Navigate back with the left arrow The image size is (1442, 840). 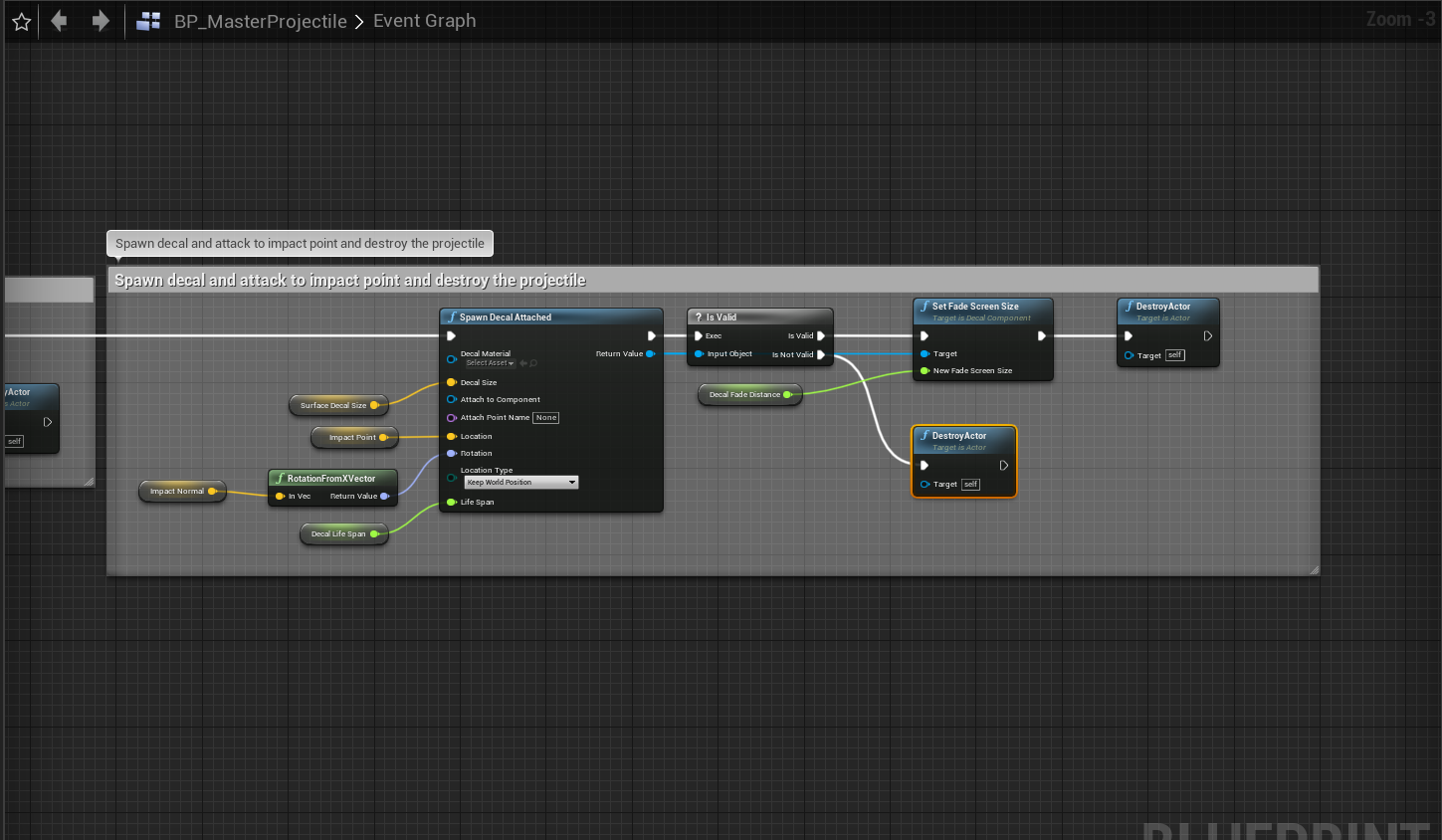click(59, 21)
